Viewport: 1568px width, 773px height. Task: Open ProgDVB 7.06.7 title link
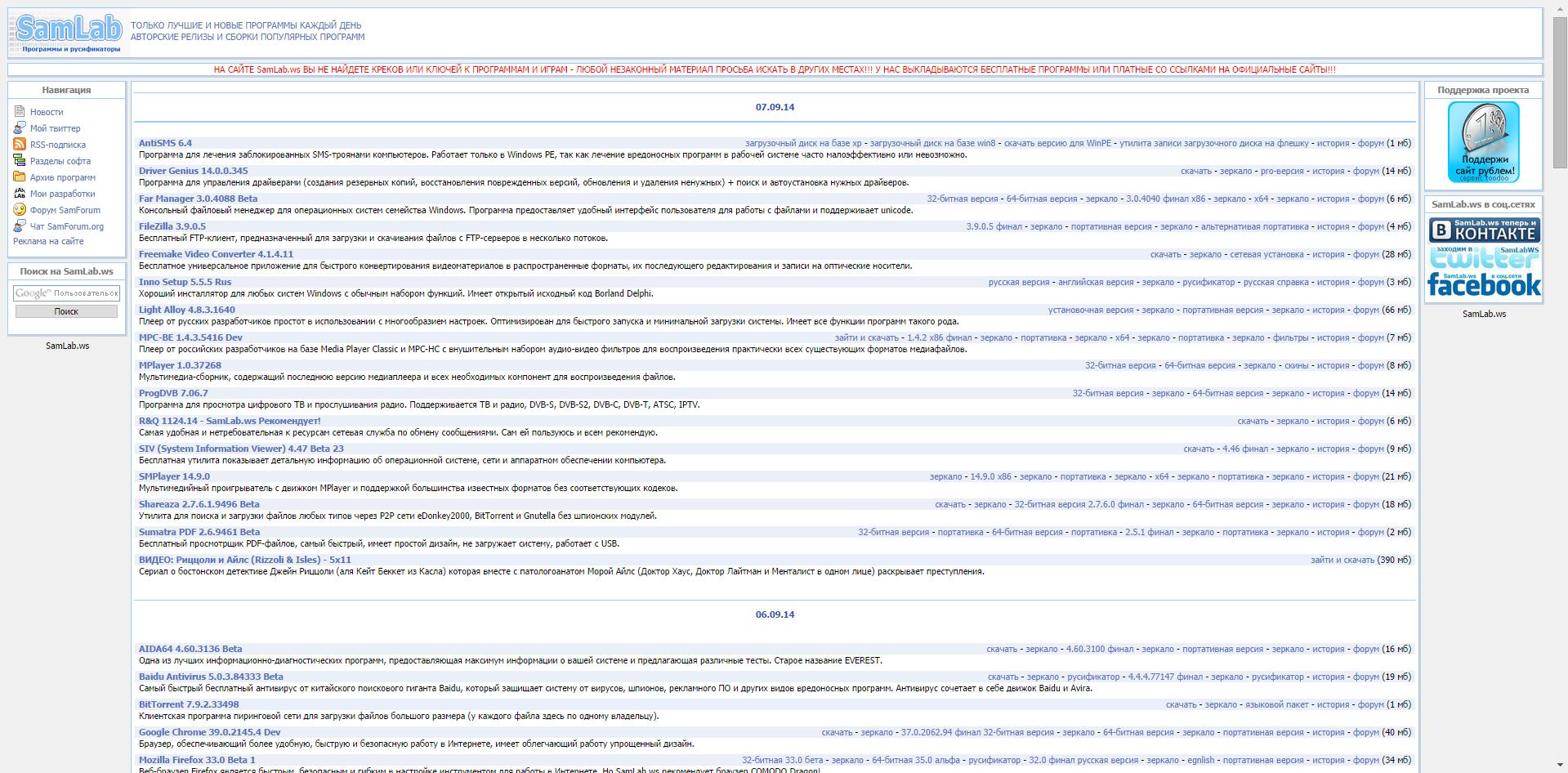[x=173, y=393]
